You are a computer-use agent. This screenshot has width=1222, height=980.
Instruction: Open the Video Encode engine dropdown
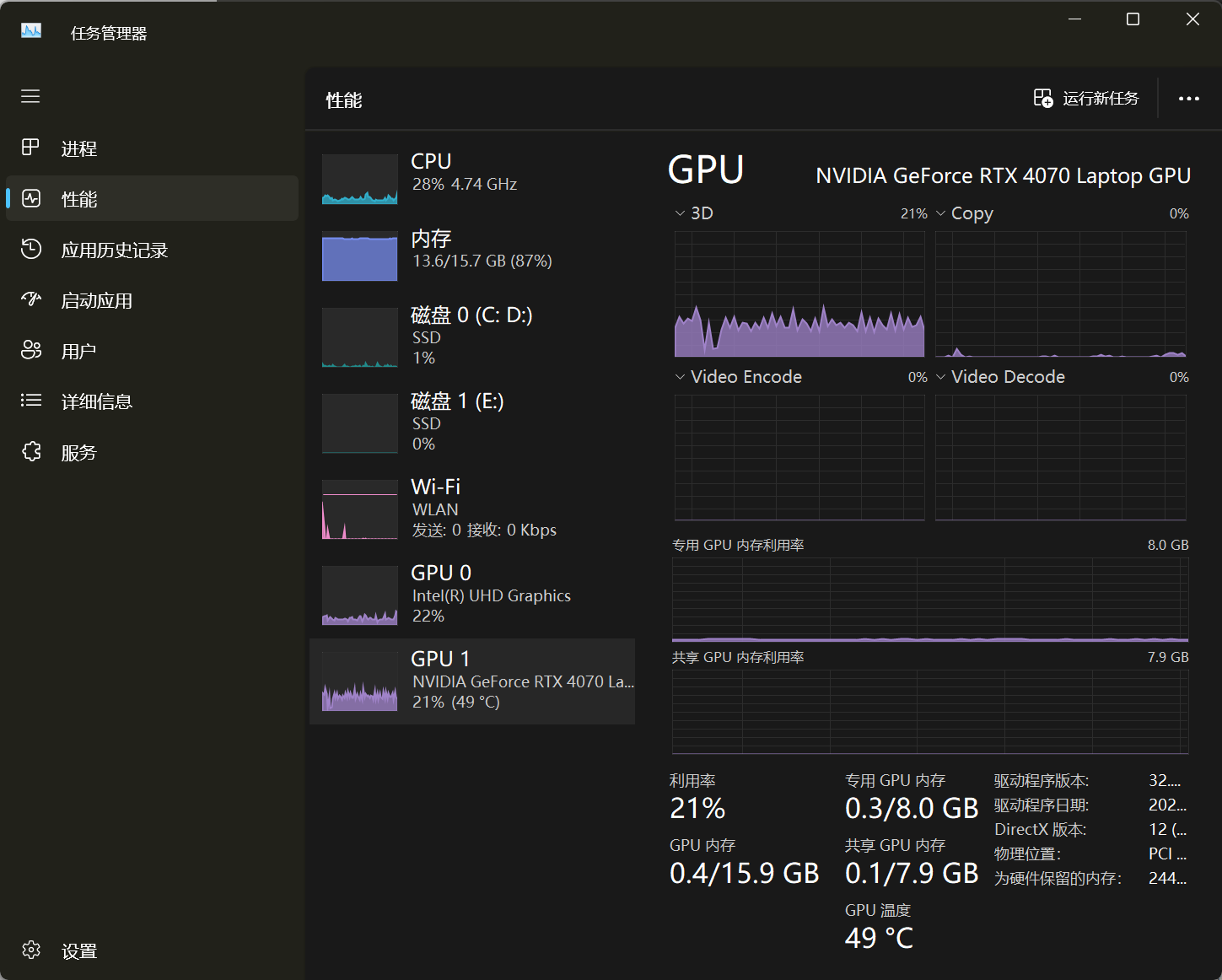coord(680,377)
